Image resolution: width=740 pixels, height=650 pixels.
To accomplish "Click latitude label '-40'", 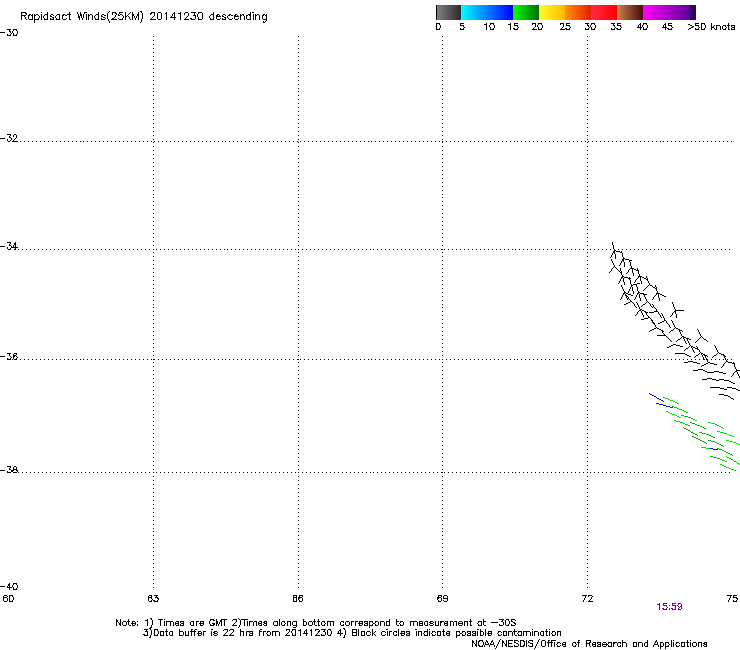I will (x=9, y=586).
